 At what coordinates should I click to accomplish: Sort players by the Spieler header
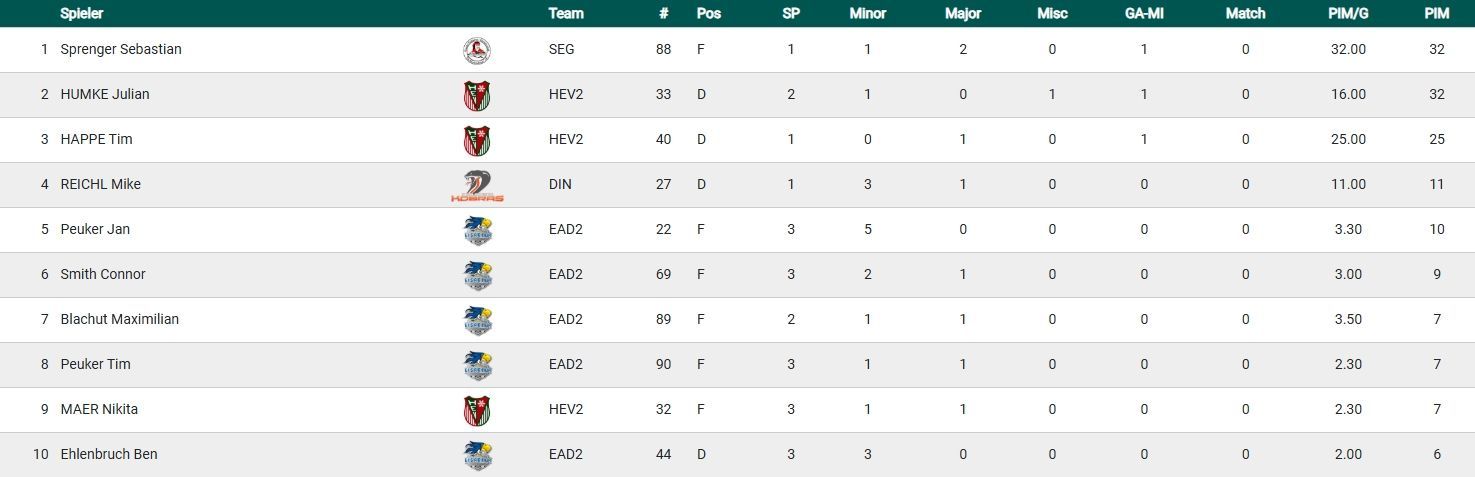click(x=82, y=14)
